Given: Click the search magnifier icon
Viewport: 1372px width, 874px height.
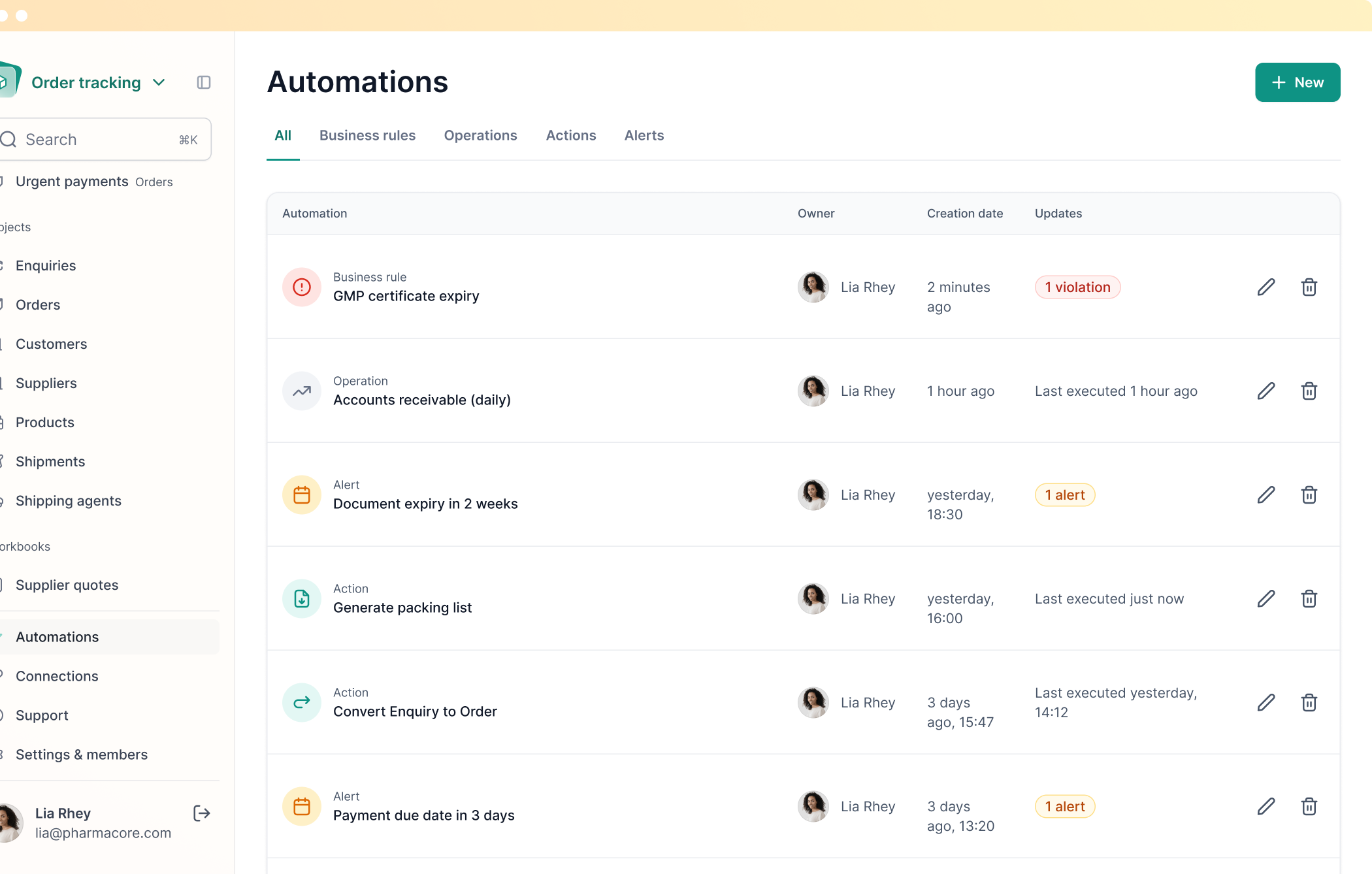Looking at the screenshot, I should tap(9, 139).
